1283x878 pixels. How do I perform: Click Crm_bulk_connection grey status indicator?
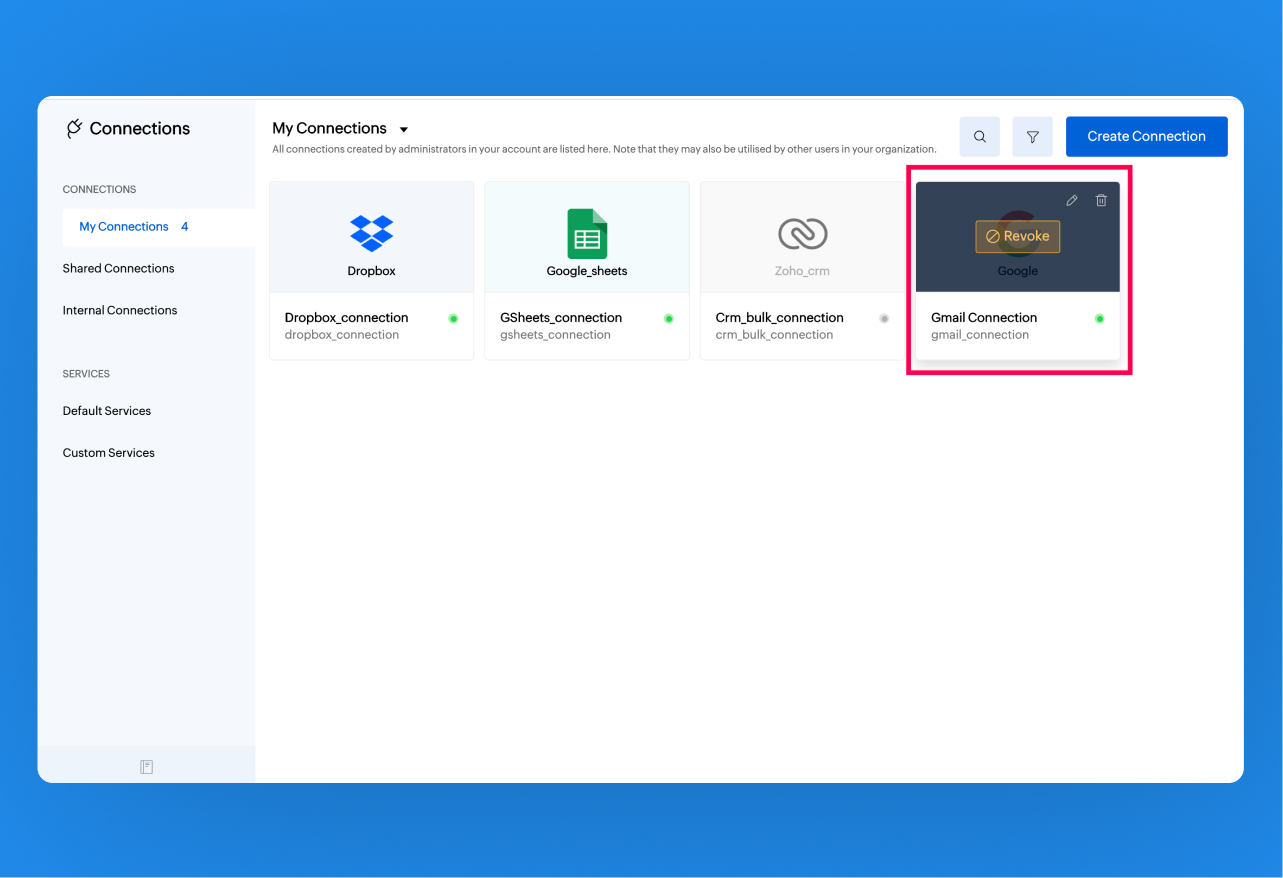884,319
